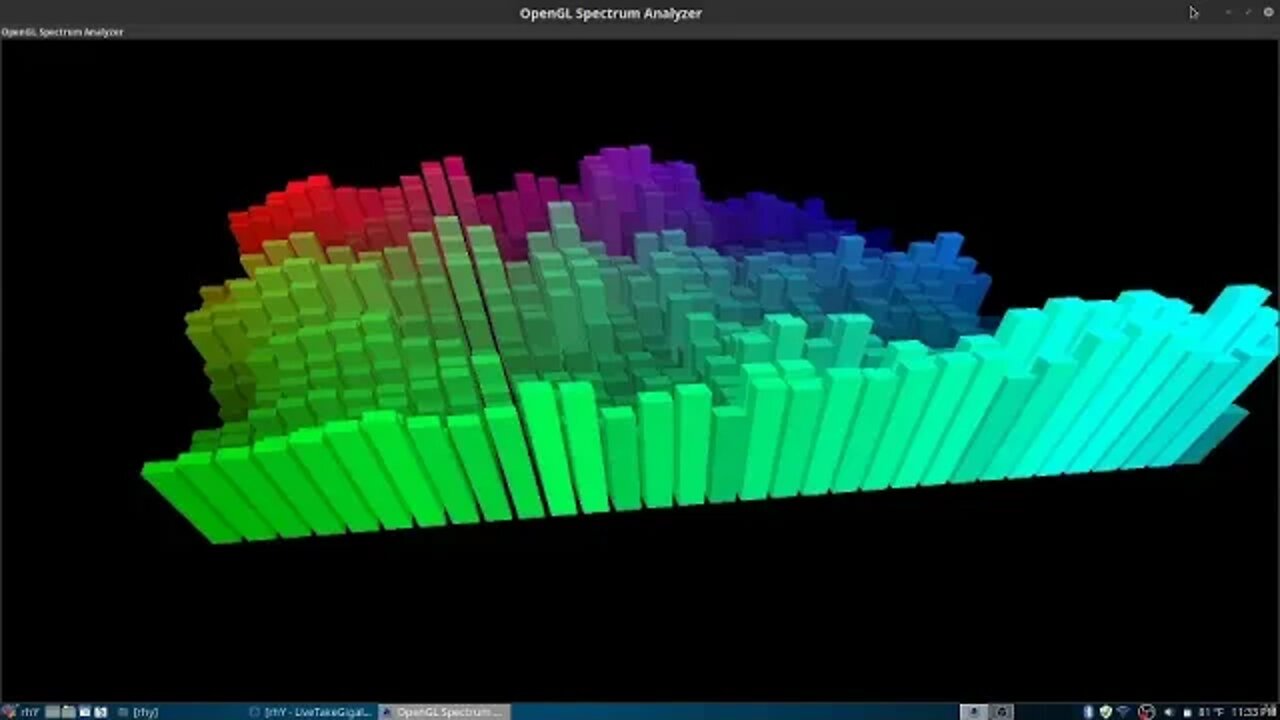Switch to the rhY - LiveTakeGigal... taskbar window
The image size is (1280, 720).
tap(312, 712)
